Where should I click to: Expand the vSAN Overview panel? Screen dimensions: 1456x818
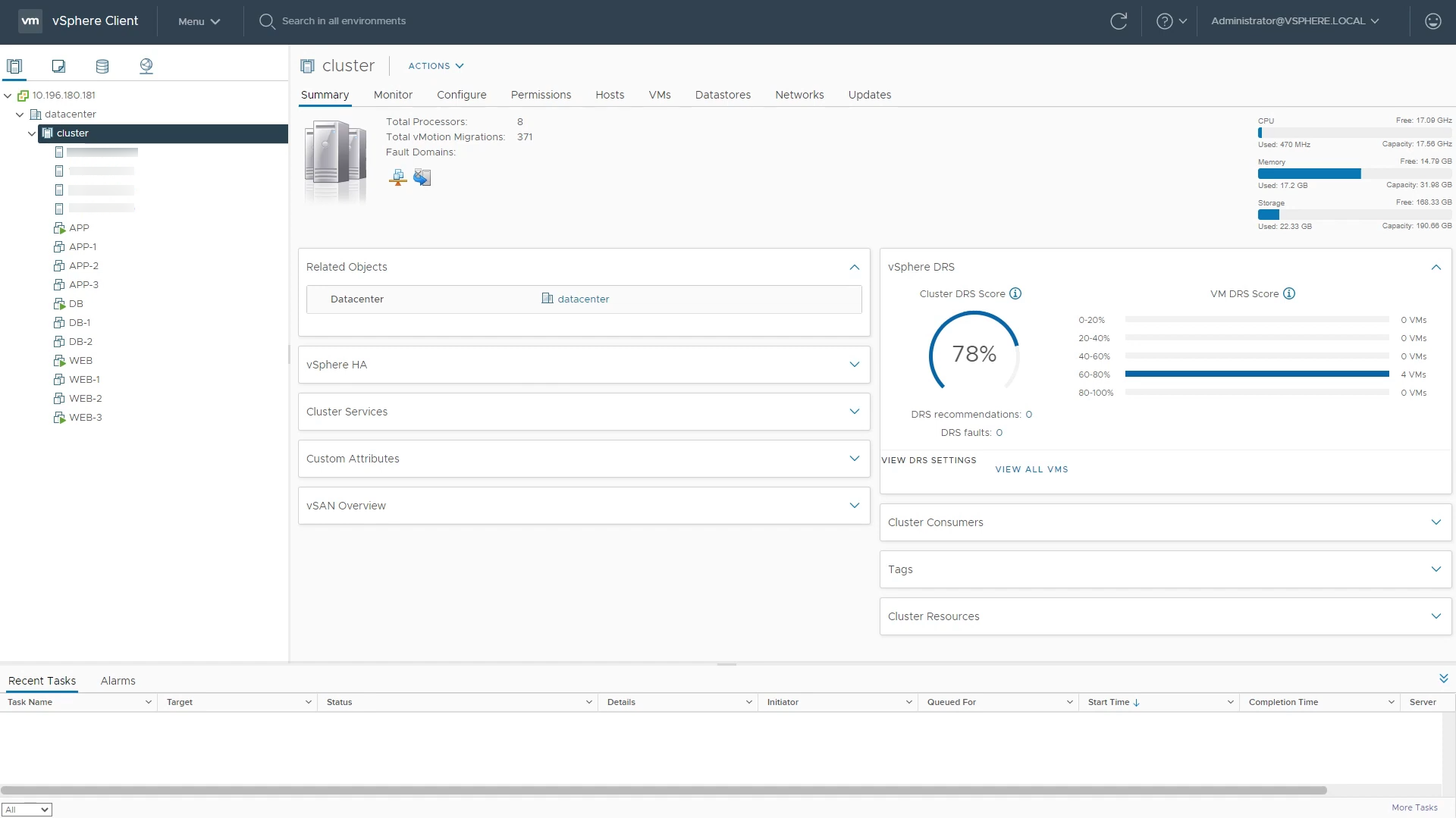(855, 506)
